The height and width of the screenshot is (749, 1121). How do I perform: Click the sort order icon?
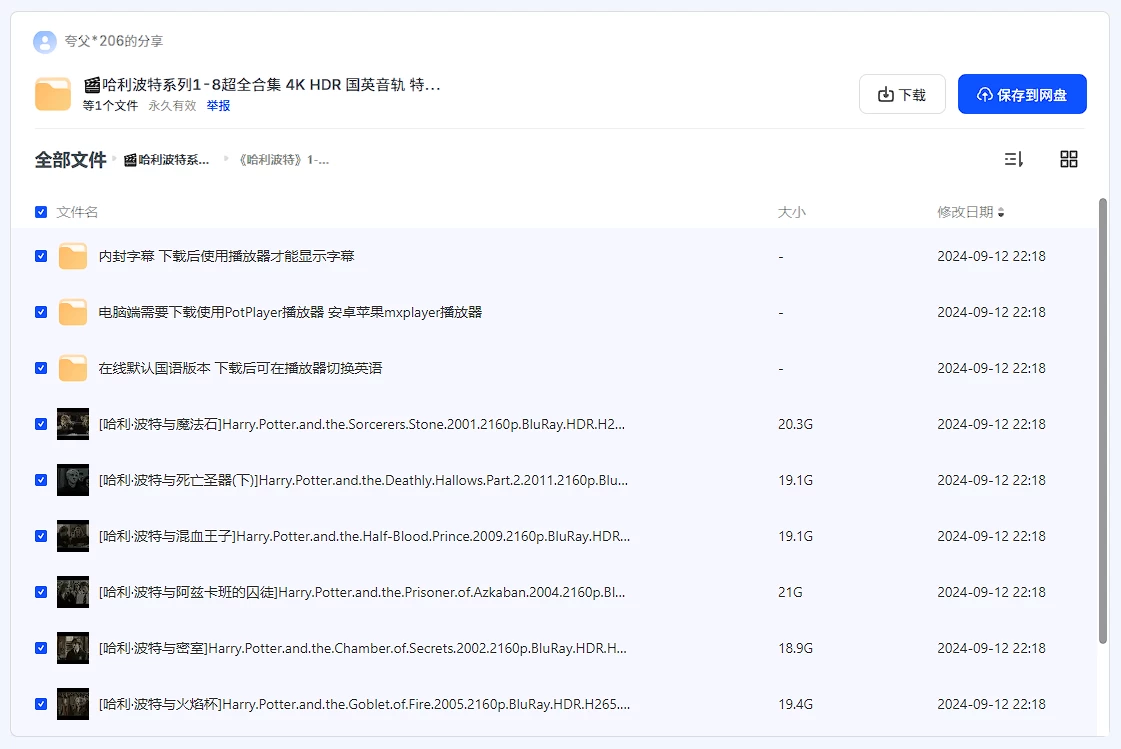(x=1013, y=159)
